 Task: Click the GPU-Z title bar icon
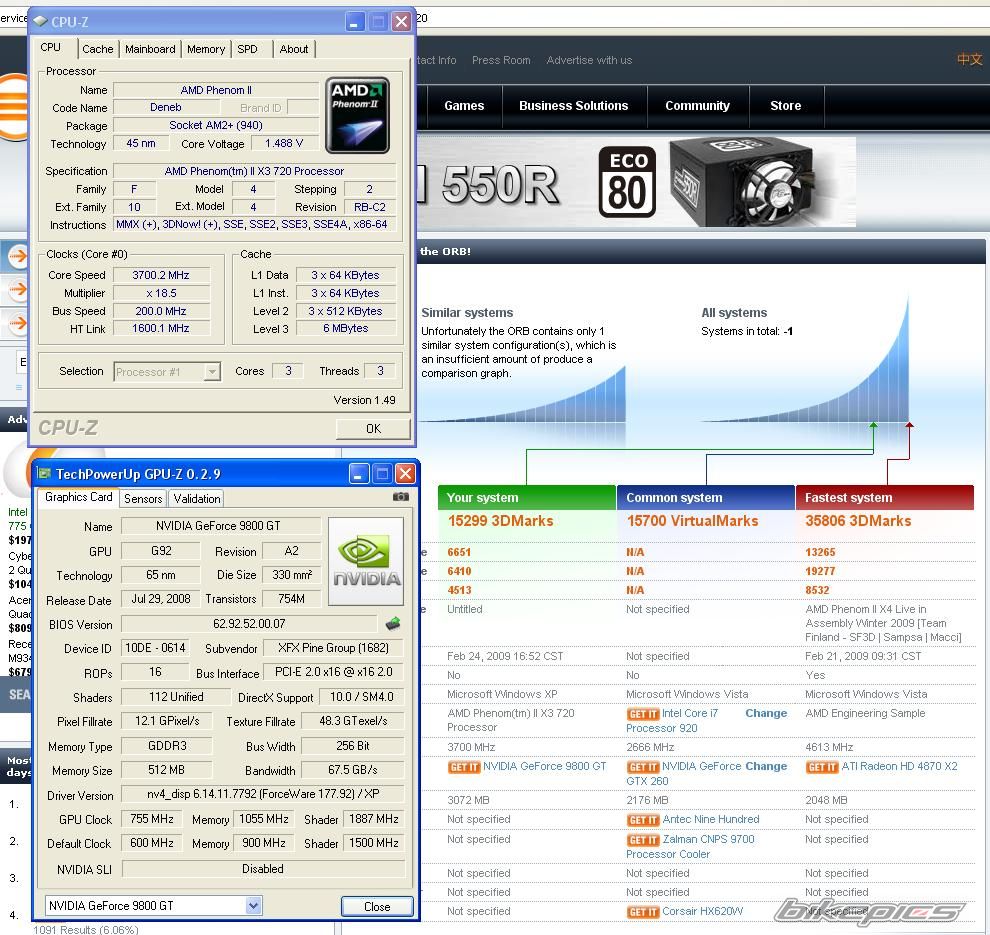click(44, 473)
